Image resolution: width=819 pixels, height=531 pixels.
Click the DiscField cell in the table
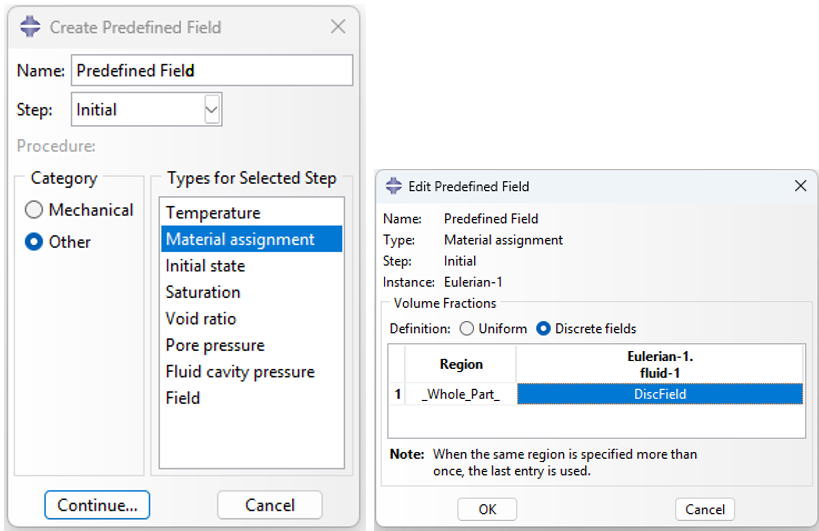659,394
